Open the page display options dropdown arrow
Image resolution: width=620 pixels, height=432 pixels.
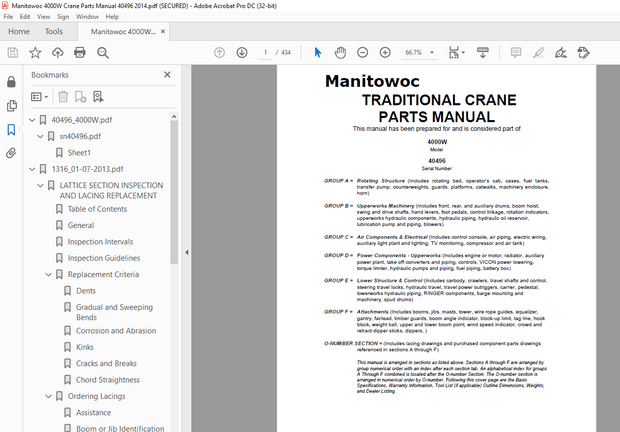tap(463, 53)
